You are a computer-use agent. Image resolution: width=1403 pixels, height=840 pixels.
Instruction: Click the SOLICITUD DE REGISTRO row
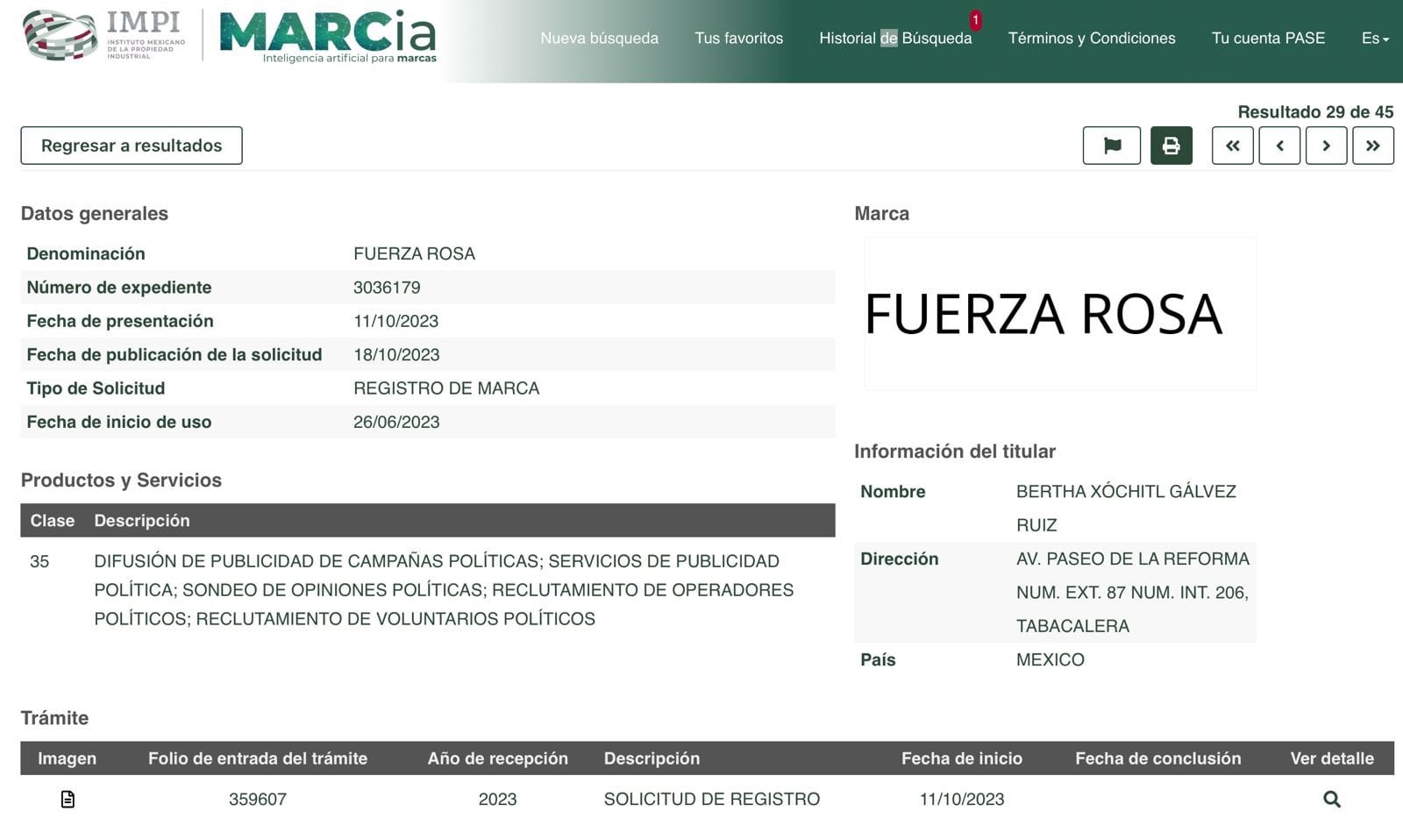[x=711, y=799]
